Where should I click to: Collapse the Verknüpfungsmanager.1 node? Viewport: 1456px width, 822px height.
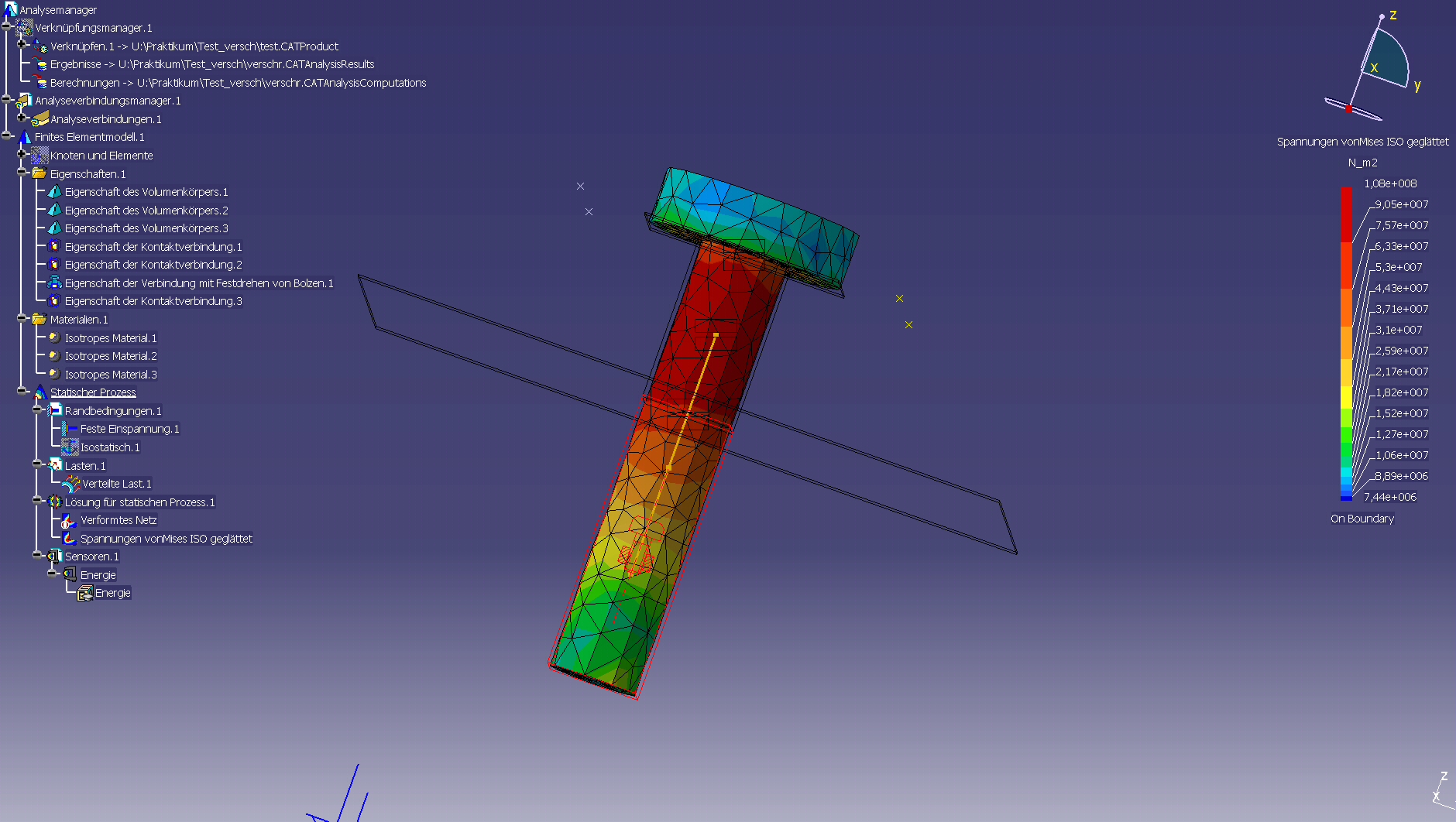(7, 26)
